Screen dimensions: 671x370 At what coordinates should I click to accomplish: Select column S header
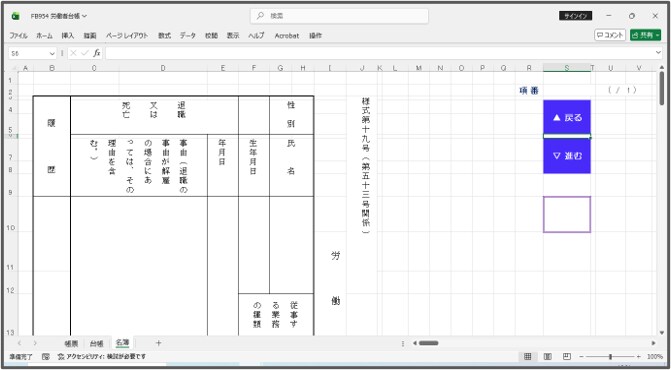click(x=567, y=68)
